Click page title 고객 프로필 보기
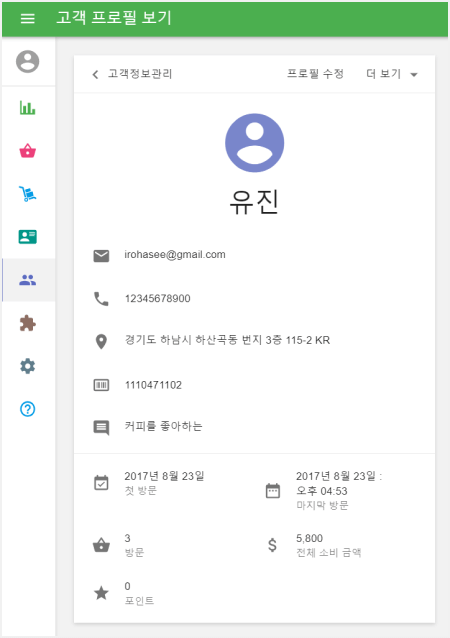Image resolution: width=450 pixels, height=638 pixels. point(114,18)
